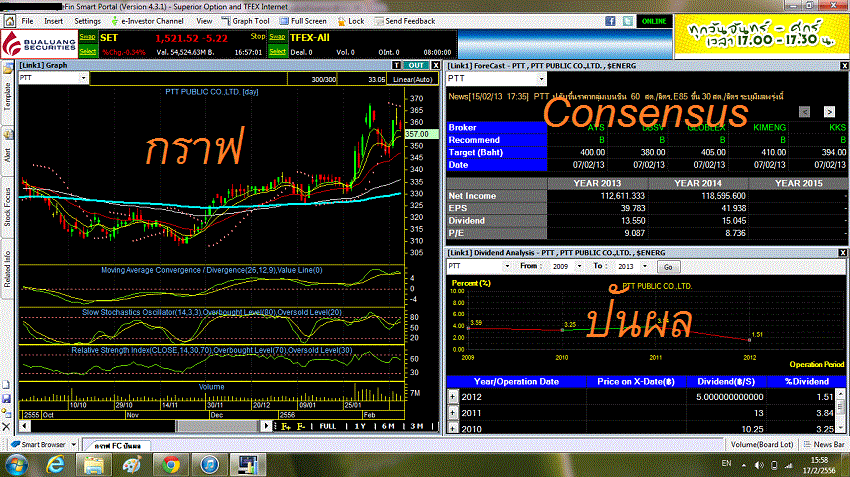
Task: Click the OUT button on Graph panel
Action: [x=416, y=65]
